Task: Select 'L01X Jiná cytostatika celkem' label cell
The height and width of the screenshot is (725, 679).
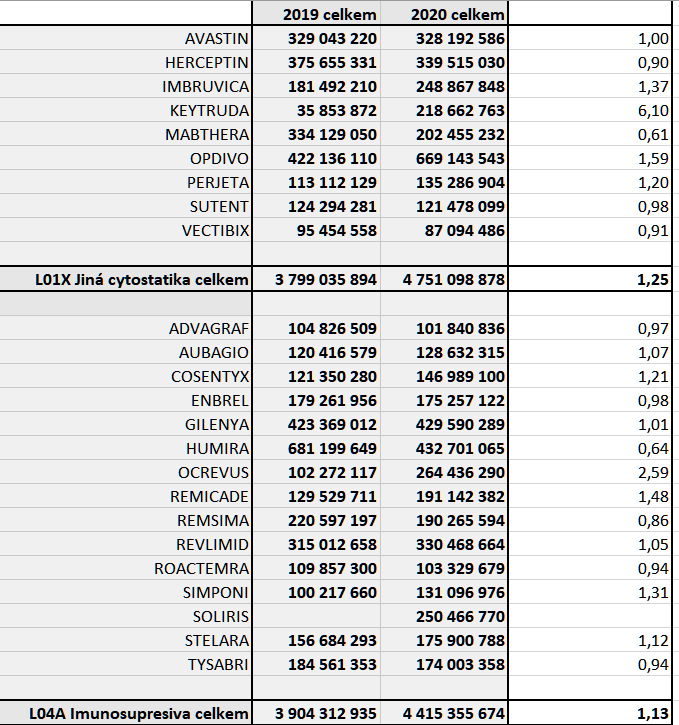Action: tap(126, 279)
